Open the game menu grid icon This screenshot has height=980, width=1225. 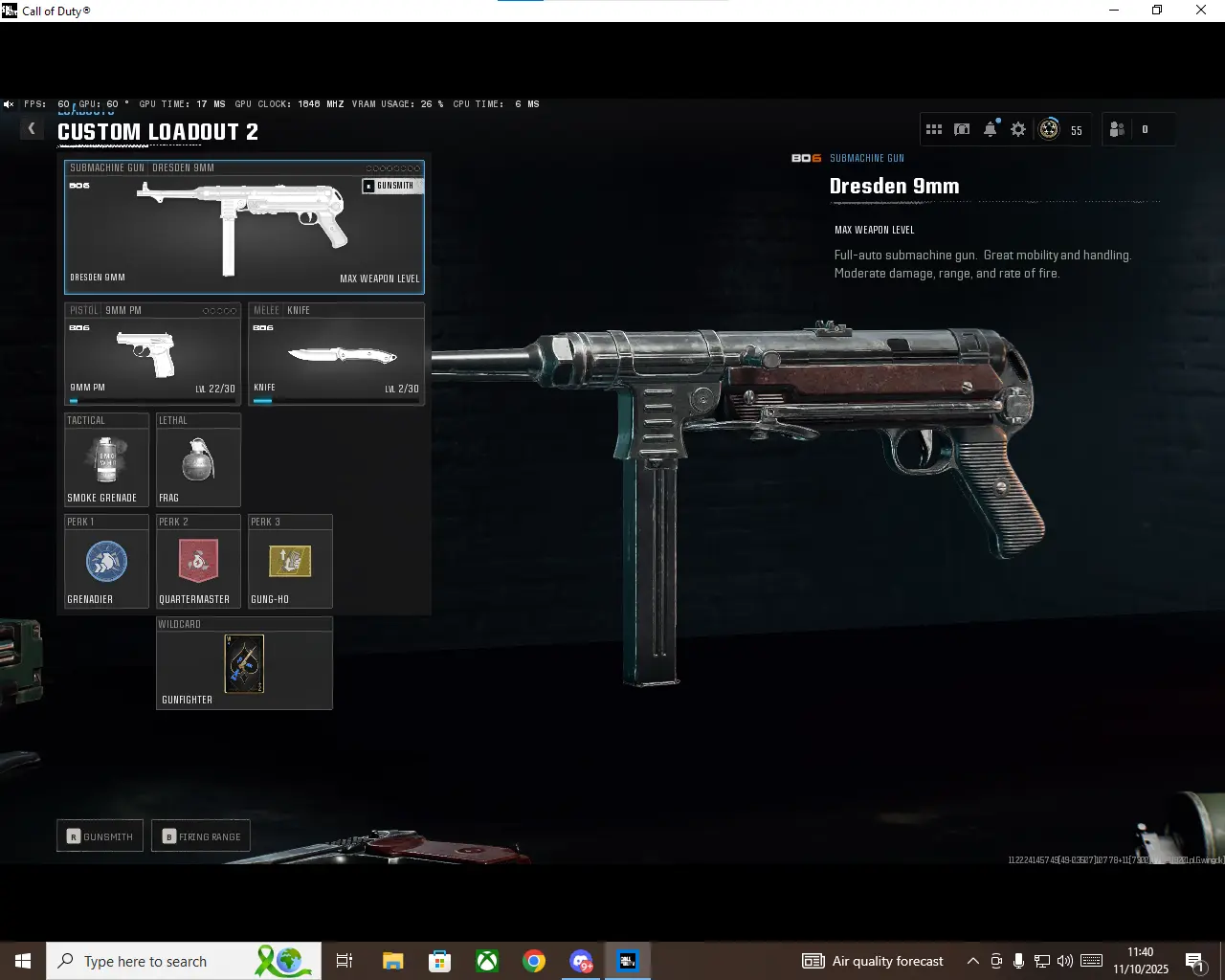(x=934, y=129)
